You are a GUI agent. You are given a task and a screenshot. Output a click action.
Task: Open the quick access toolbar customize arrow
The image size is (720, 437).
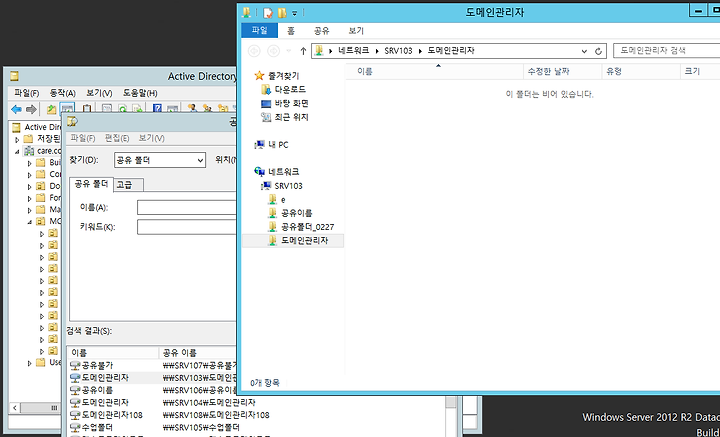[x=295, y=13]
